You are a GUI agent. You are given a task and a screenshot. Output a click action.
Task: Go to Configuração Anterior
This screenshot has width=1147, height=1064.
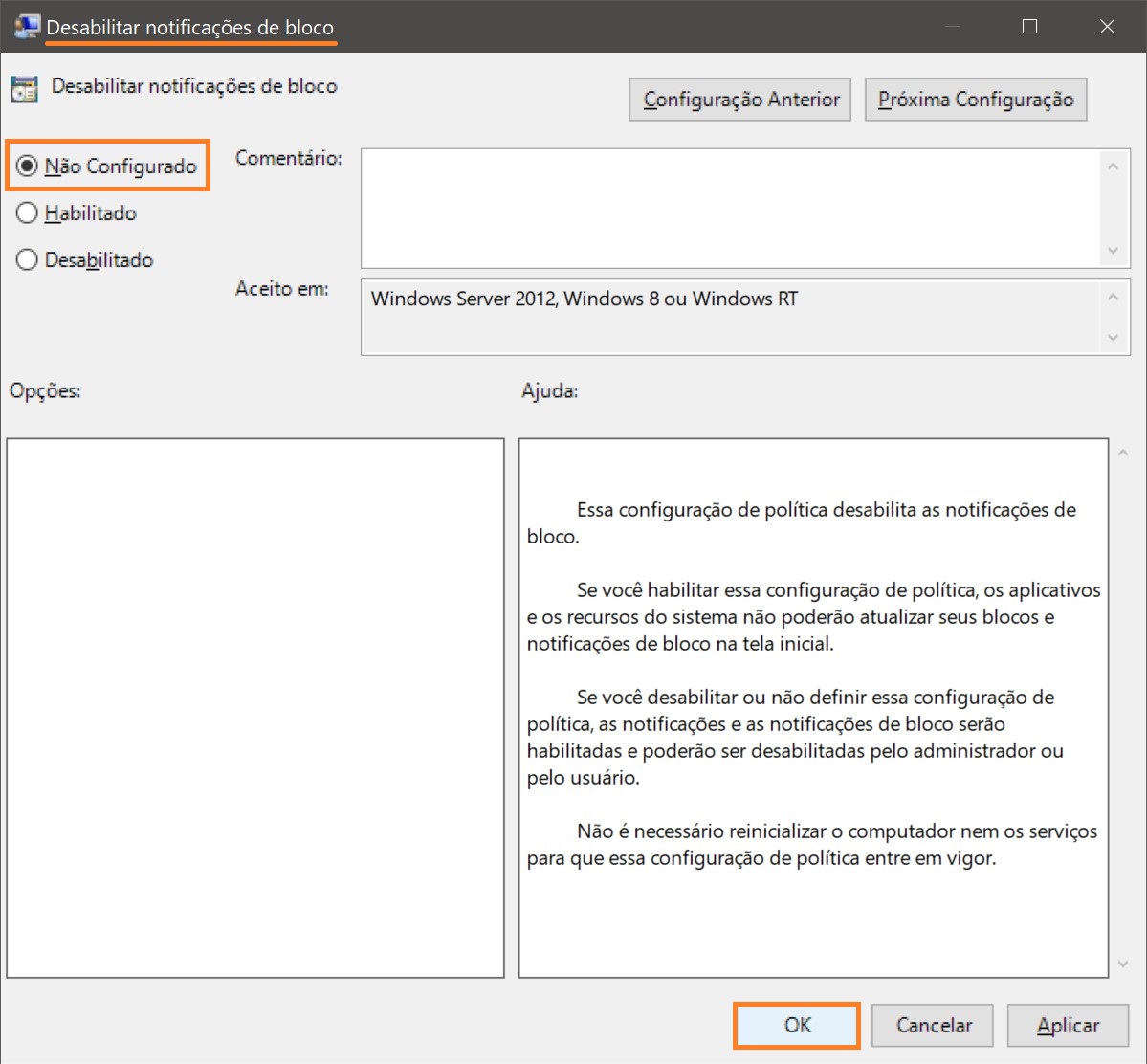739,100
